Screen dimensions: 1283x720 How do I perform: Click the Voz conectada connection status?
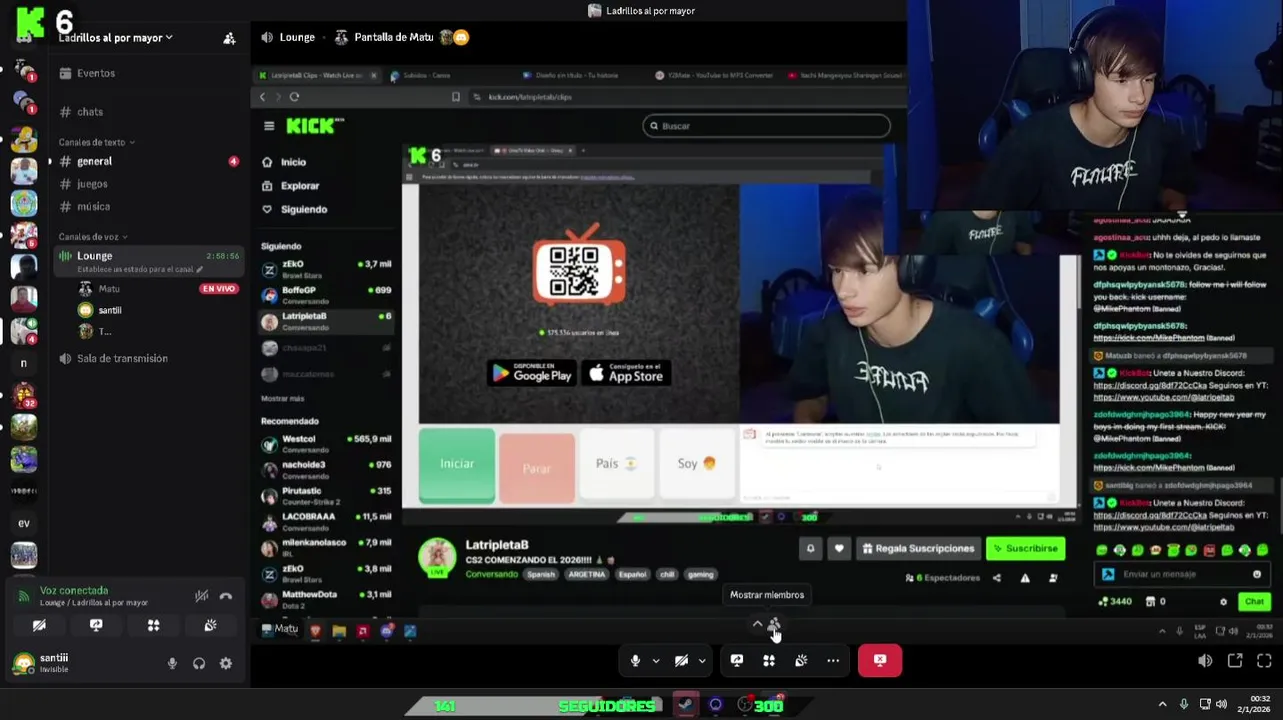pos(74,591)
